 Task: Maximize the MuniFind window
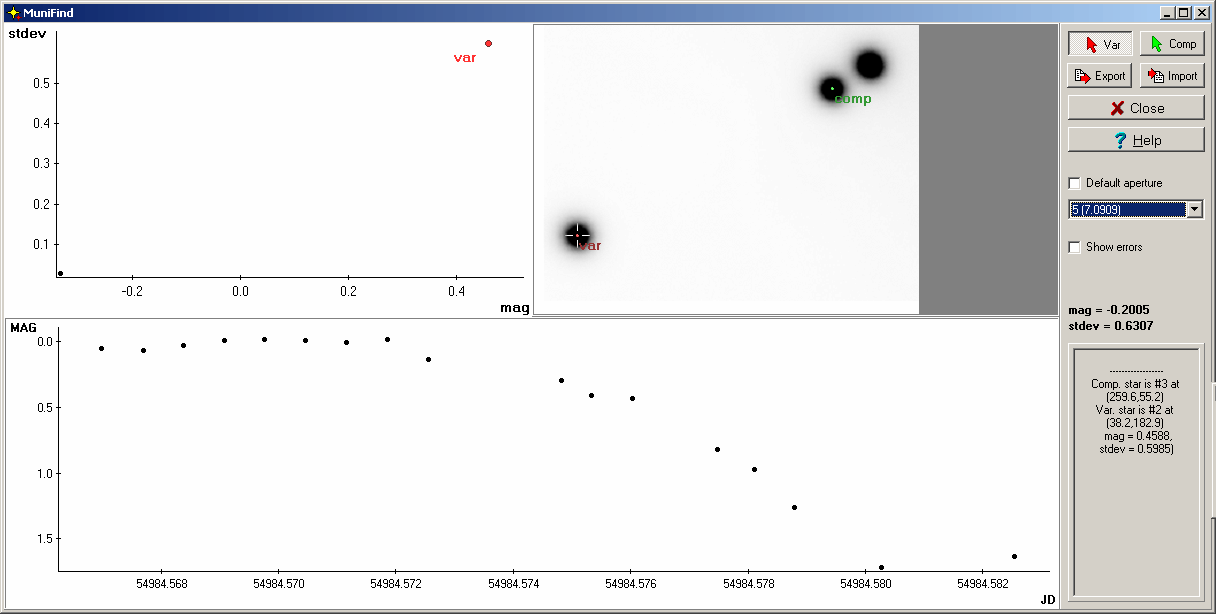(x=1183, y=13)
